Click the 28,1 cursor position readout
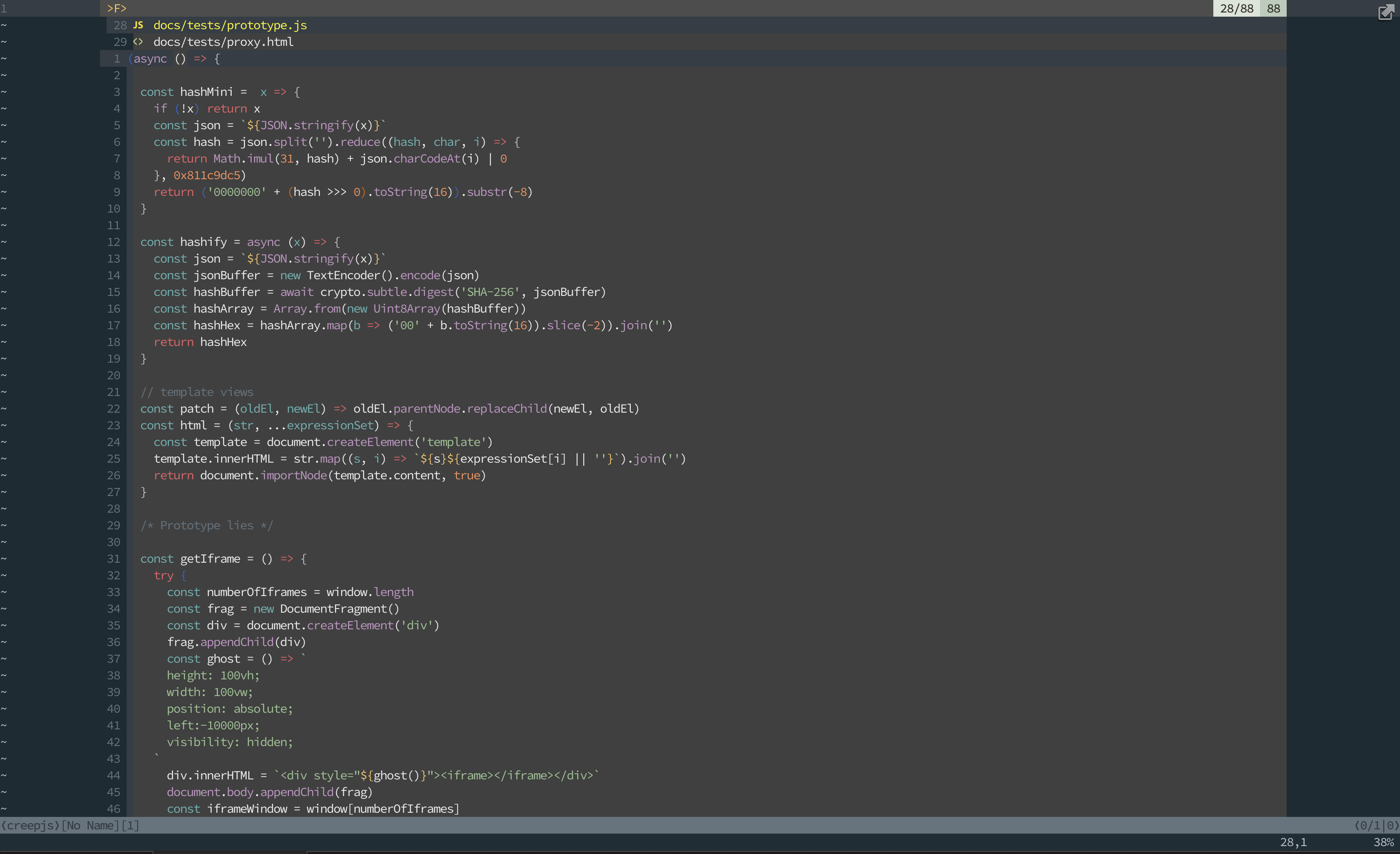Image resolution: width=1400 pixels, height=854 pixels. (1293, 842)
